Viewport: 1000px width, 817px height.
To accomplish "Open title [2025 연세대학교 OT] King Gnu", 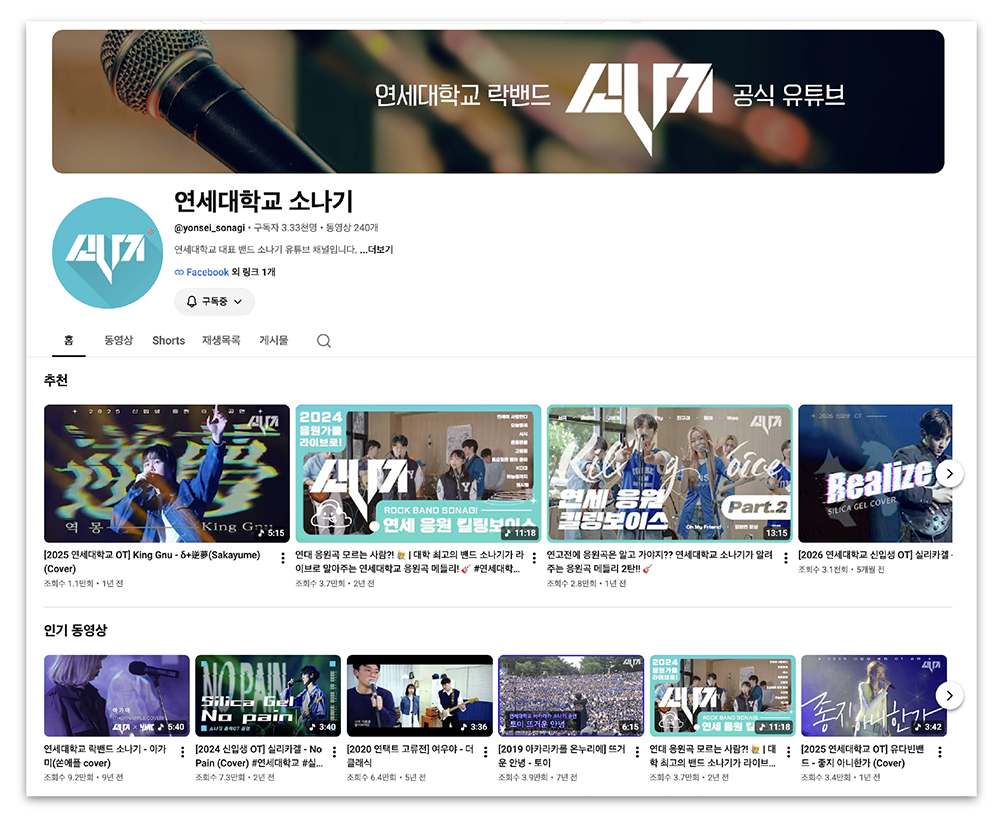I will (x=152, y=562).
